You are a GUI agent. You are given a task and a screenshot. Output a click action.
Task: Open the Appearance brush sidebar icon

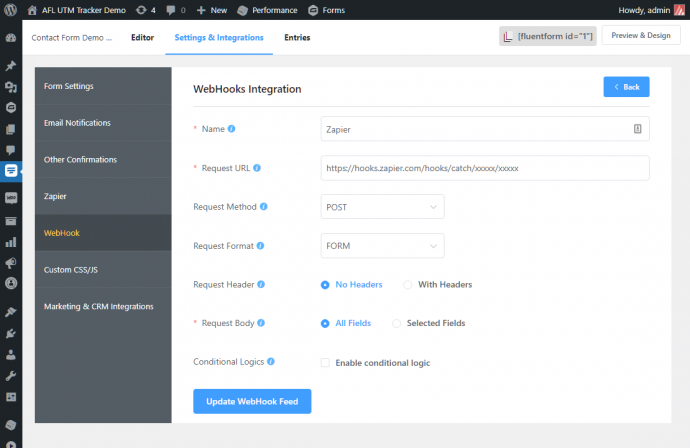tap(11, 312)
